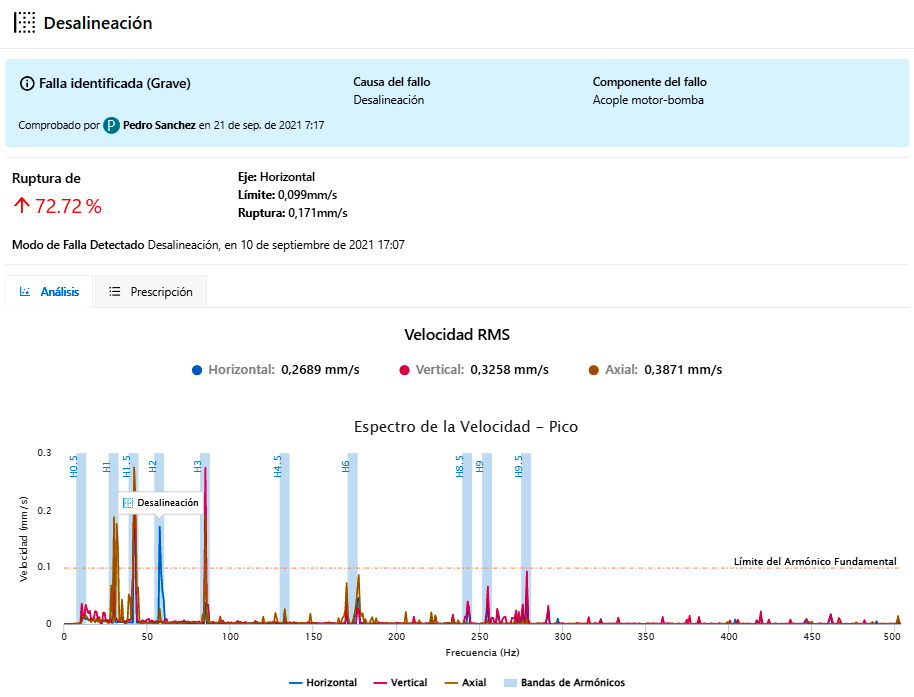Click the brown Axial RMS color dot
914x697 pixels.
tap(594, 370)
